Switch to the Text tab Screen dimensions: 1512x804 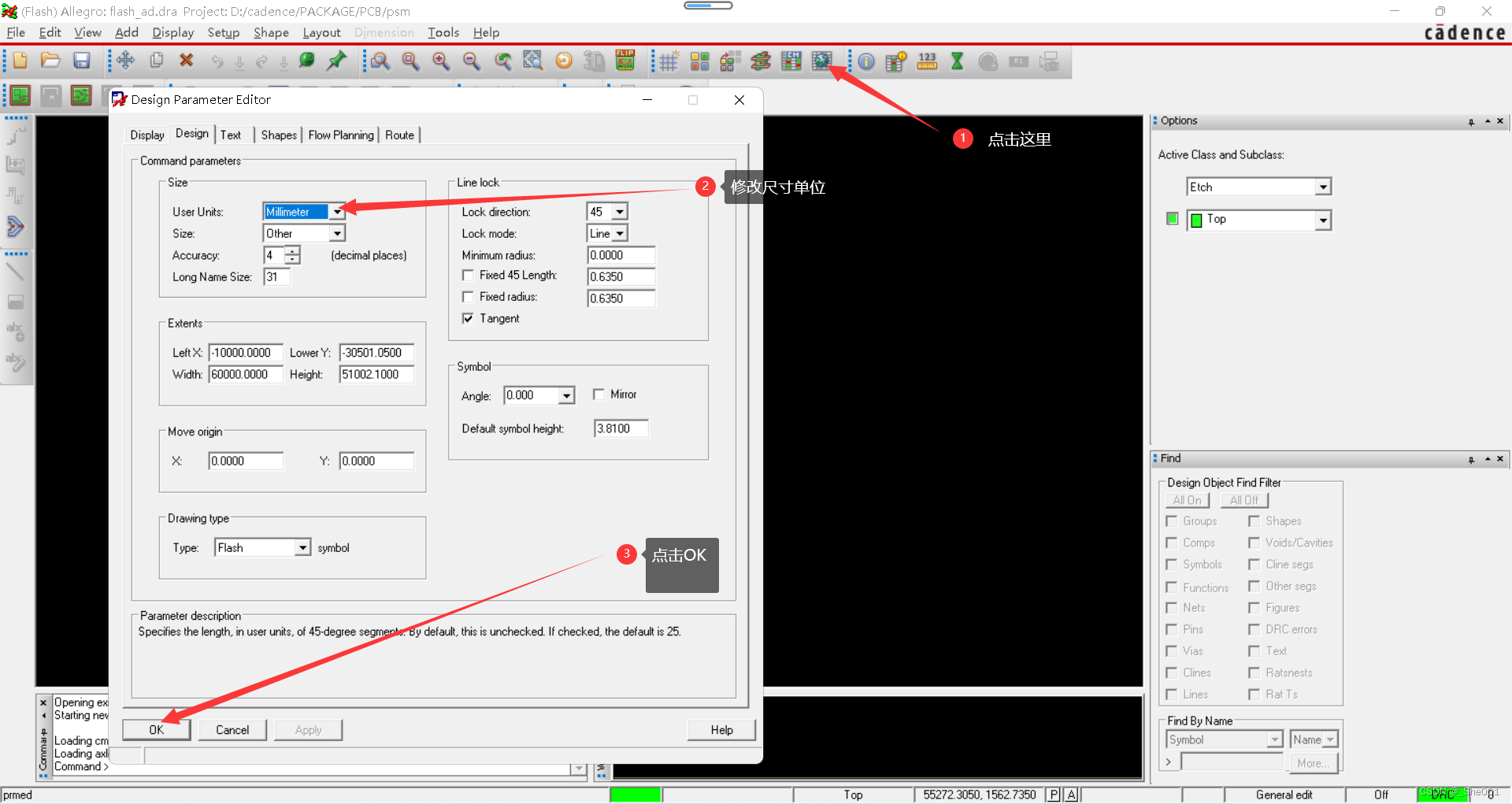point(231,135)
